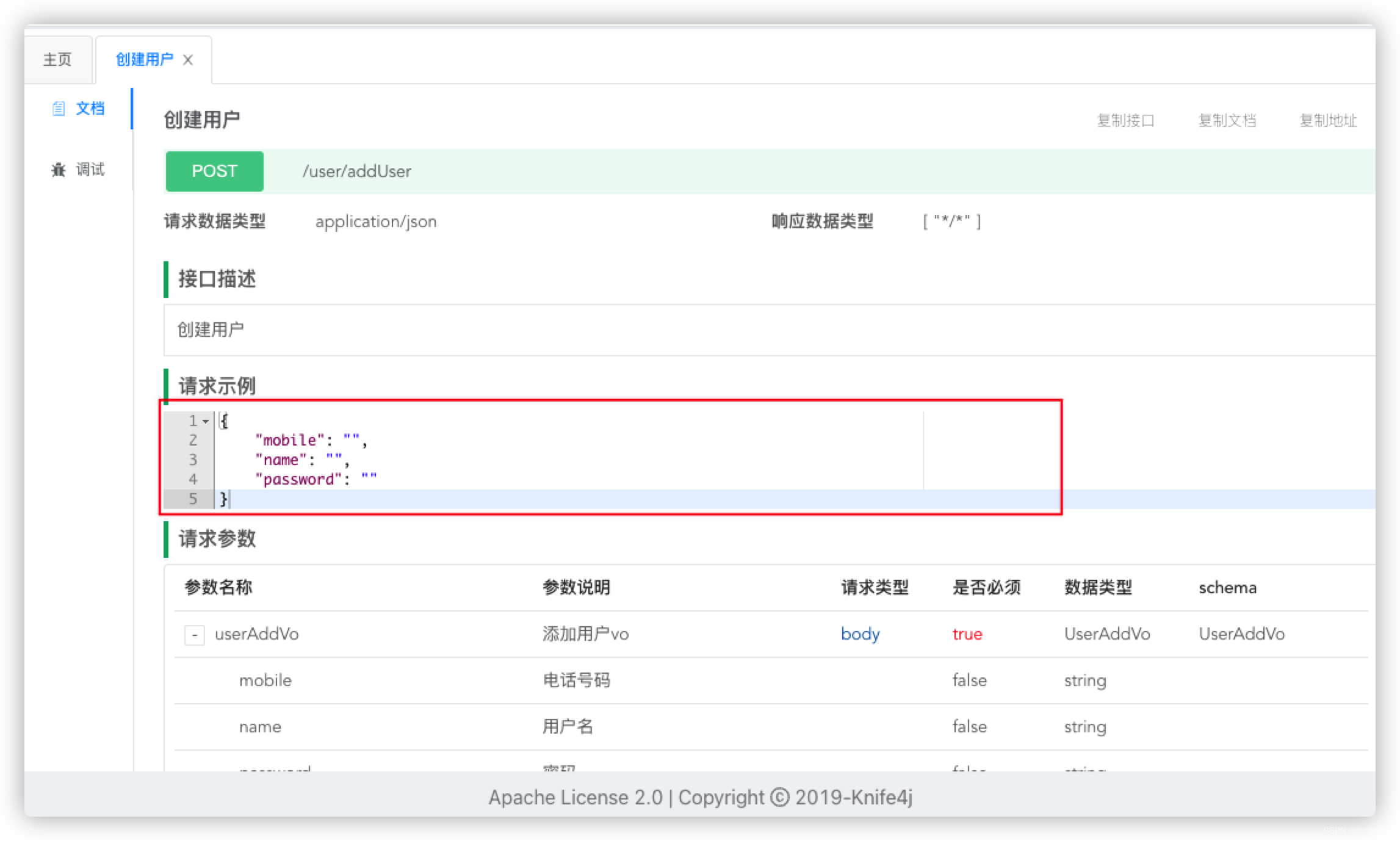Viewport: 1400px width, 841px height.
Task: Click 复制地址 link
Action: (1328, 120)
